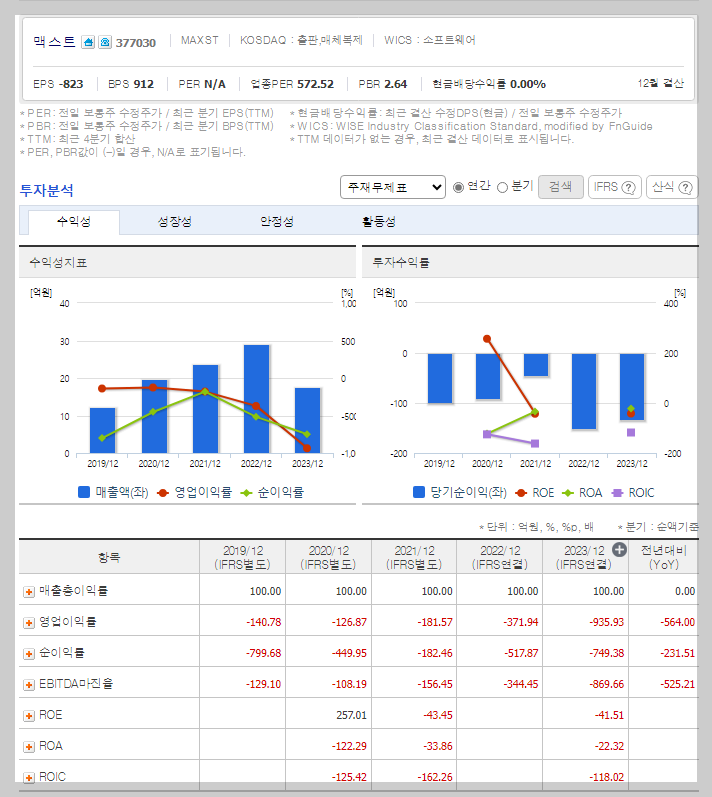Image resolution: width=712 pixels, height=797 pixels.
Task: Click the 맥스트 company name
Action: (x=54, y=42)
